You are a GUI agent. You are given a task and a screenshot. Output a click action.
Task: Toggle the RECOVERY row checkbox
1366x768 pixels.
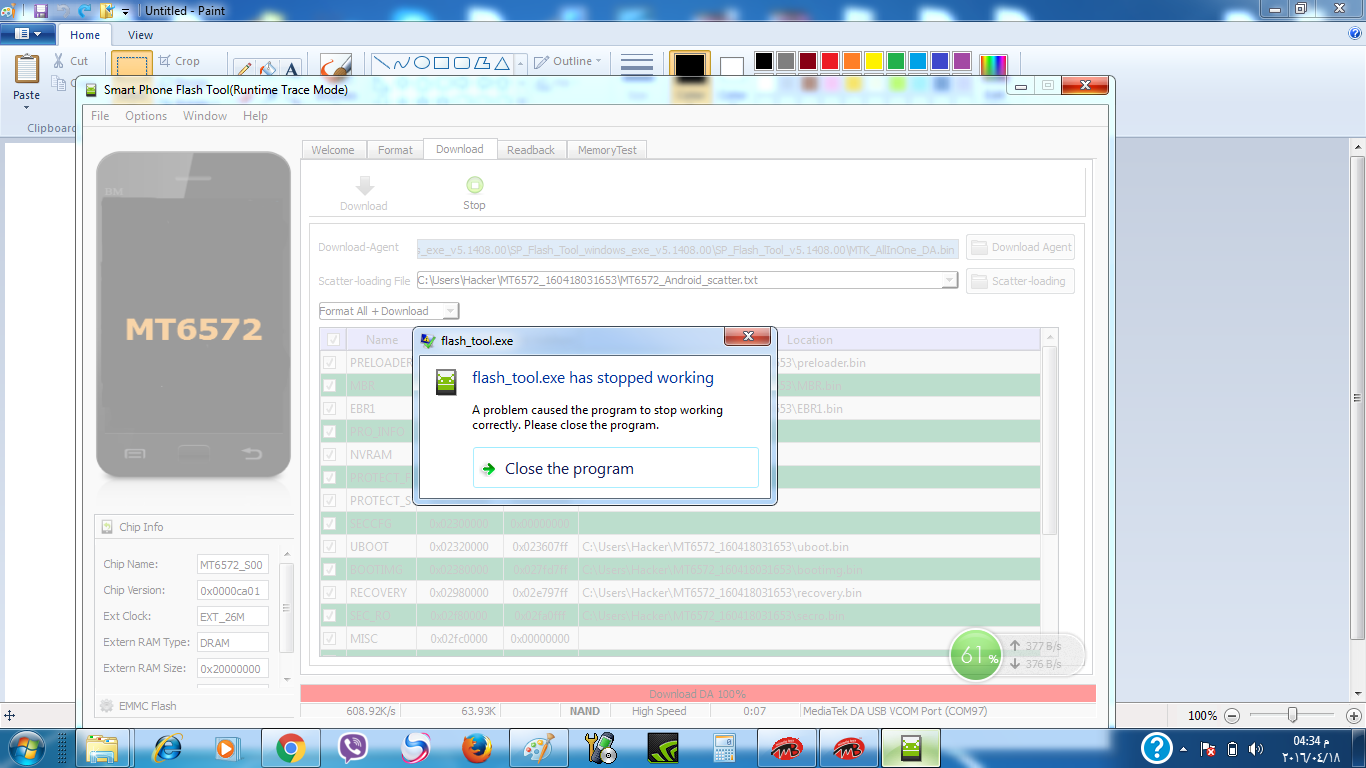(329, 593)
